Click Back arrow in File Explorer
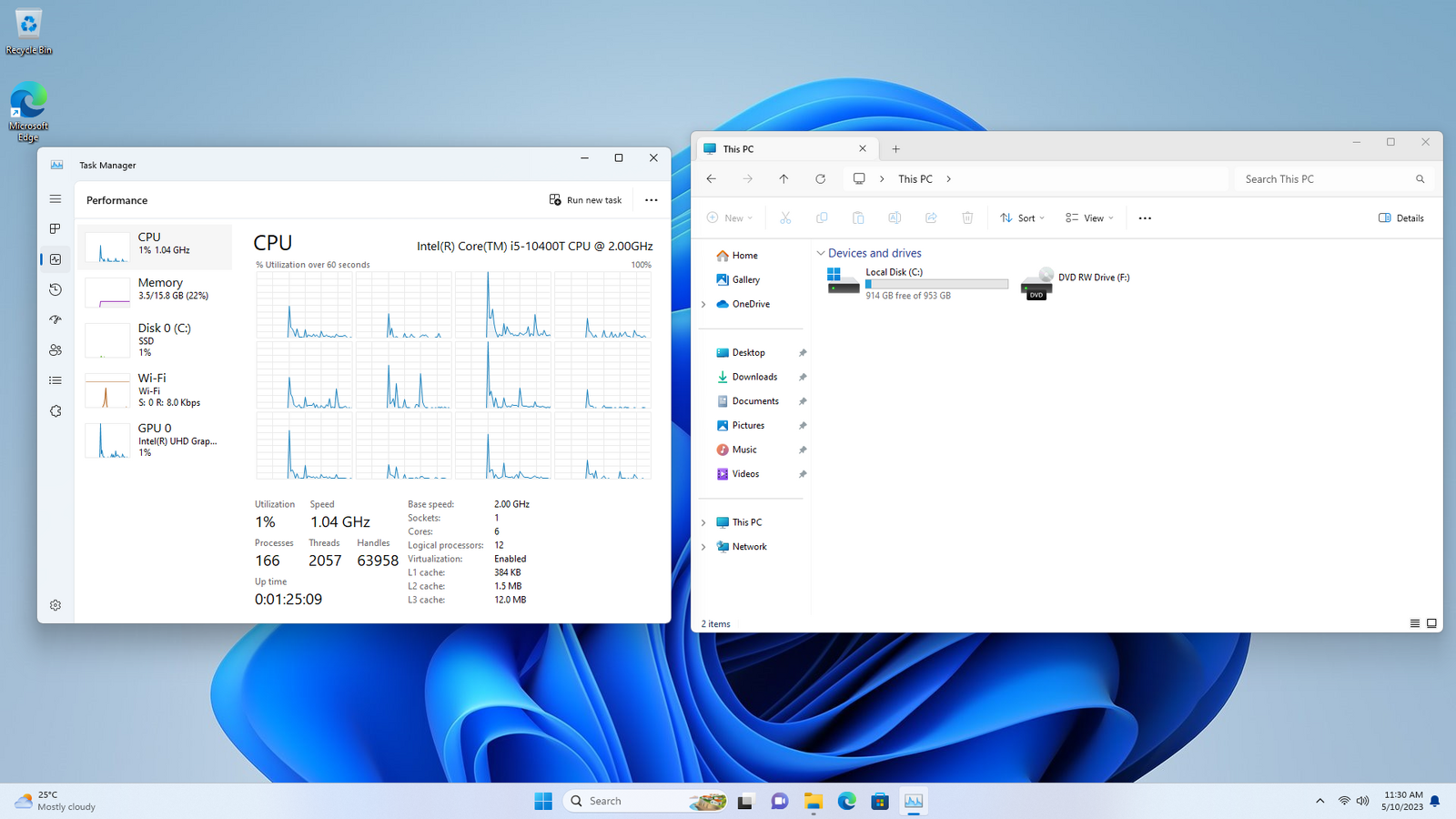The height and width of the screenshot is (819, 1456). click(x=712, y=179)
